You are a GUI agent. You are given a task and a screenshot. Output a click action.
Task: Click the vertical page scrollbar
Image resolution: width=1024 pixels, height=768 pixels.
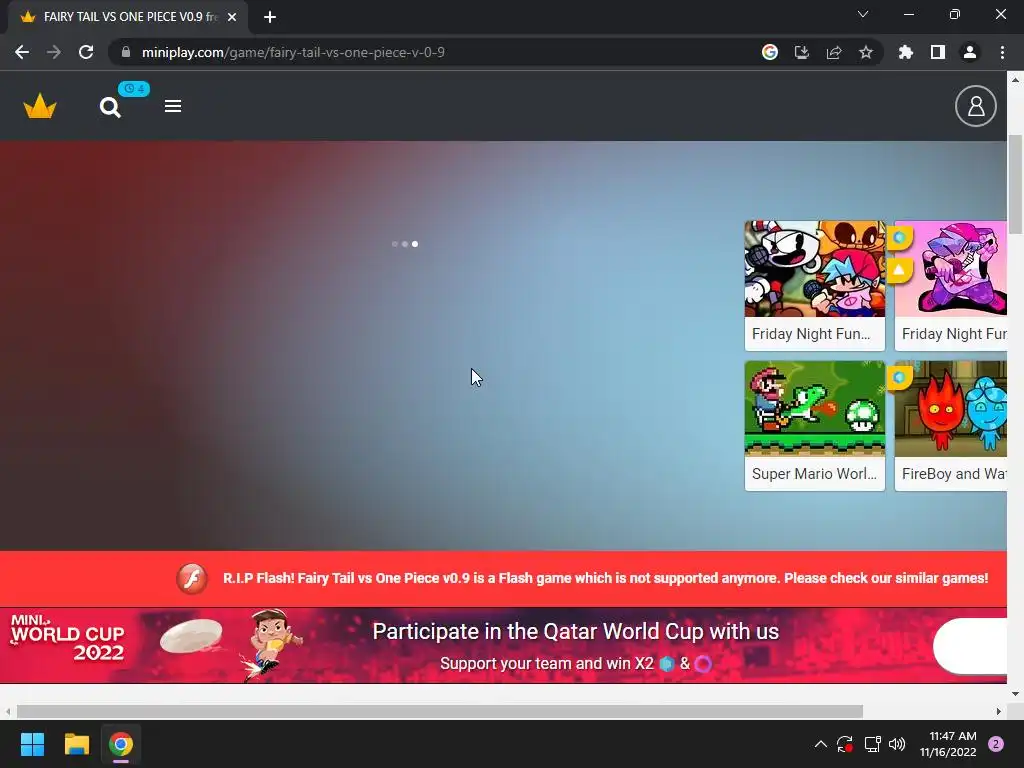[x=1015, y=184]
